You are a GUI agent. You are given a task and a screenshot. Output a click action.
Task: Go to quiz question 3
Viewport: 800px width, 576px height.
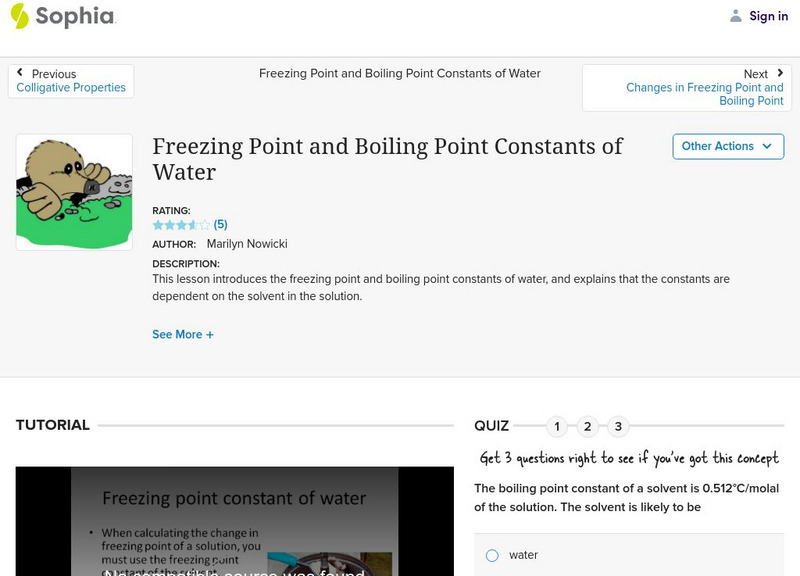click(618, 427)
